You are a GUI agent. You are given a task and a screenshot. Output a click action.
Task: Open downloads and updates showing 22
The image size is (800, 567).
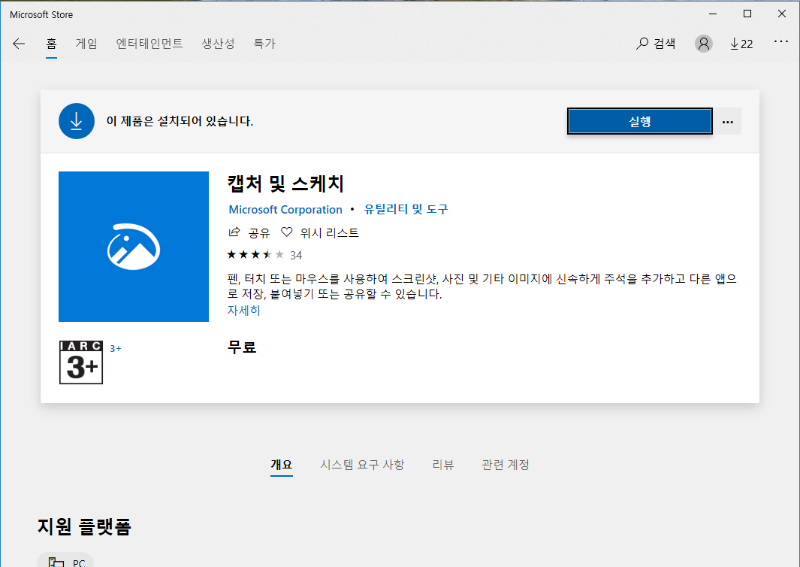(x=741, y=44)
